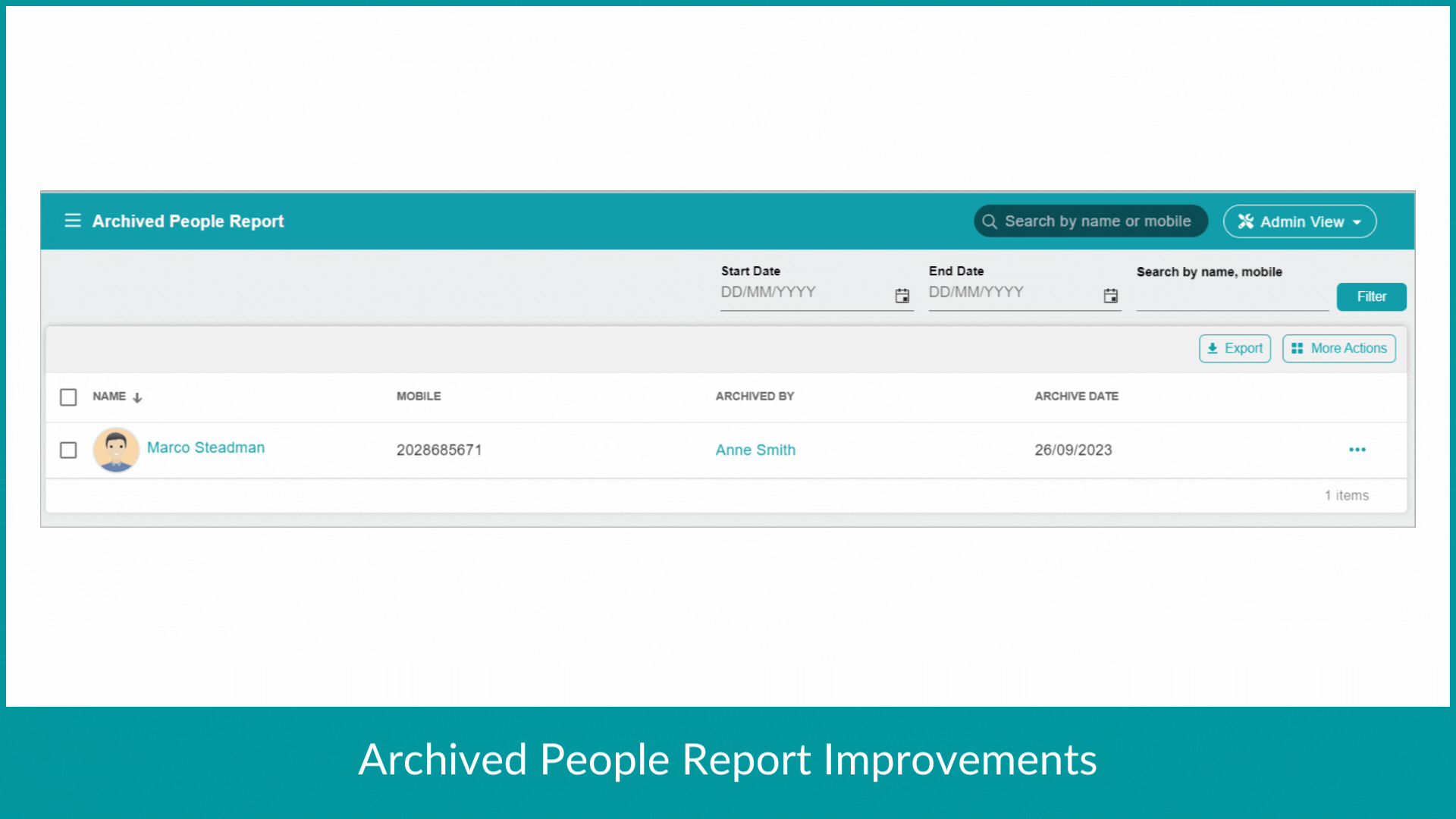The height and width of the screenshot is (819, 1456).
Task: Apply filters with the Filter button
Action: click(x=1371, y=297)
